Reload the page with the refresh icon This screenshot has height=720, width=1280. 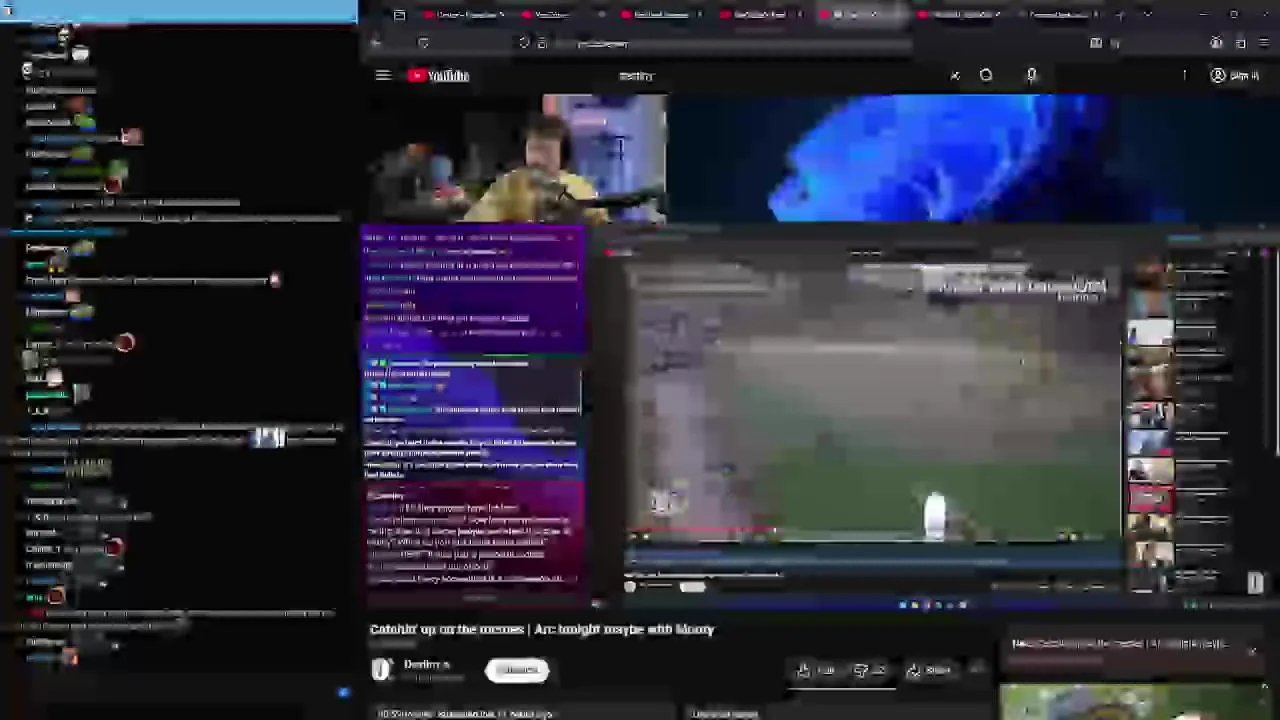coord(423,43)
